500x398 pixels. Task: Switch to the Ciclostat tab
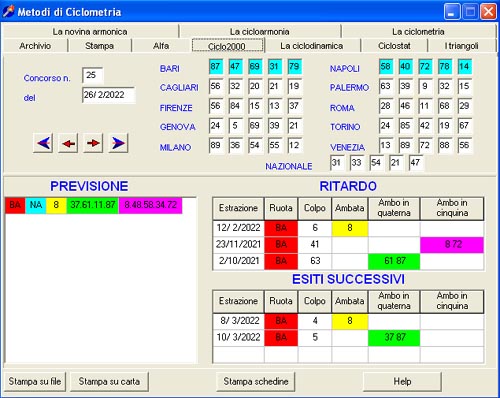tap(394, 46)
